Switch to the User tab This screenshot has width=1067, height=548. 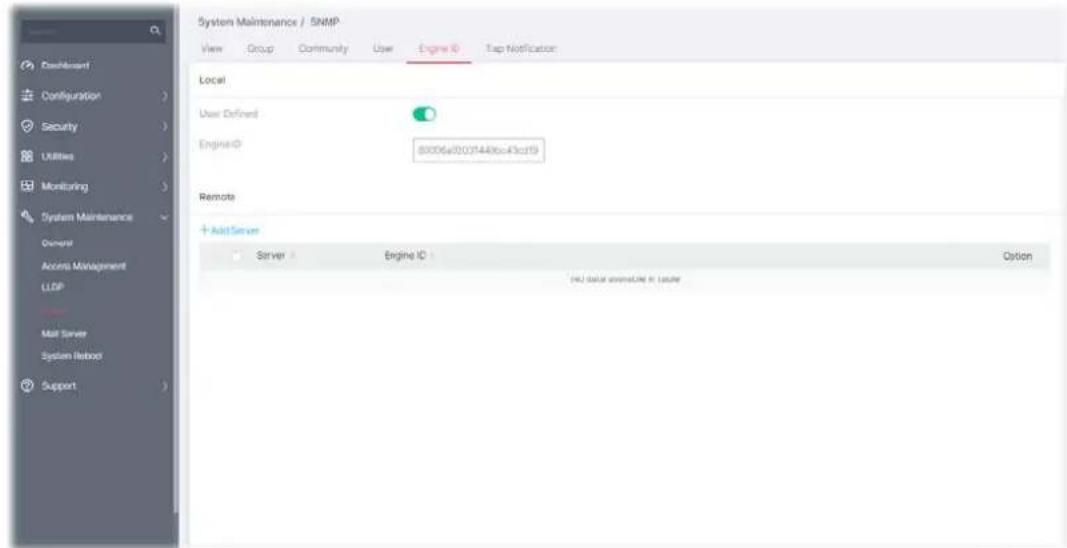click(381, 49)
